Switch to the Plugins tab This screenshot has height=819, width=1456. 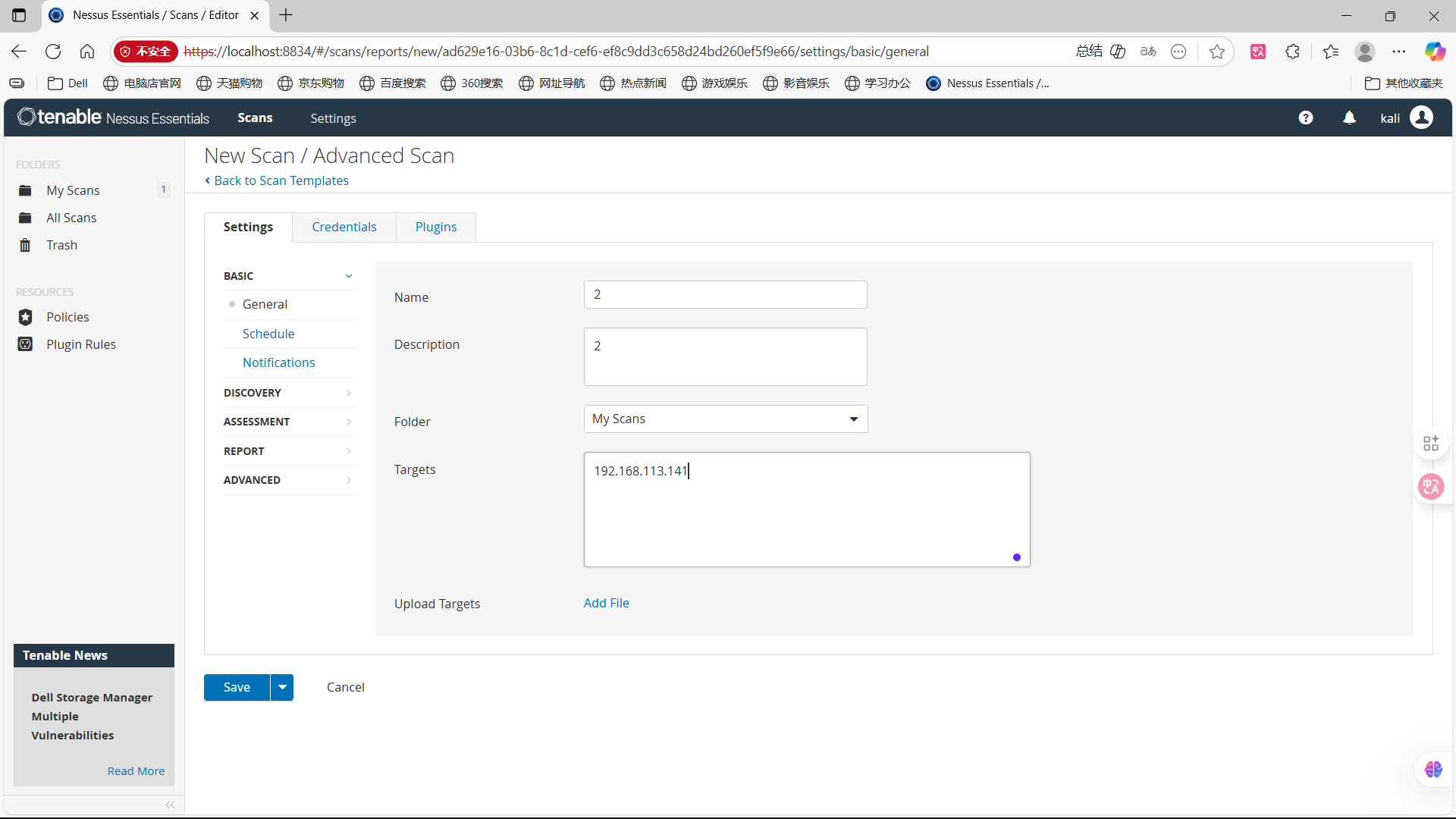[x=435, y=227]
